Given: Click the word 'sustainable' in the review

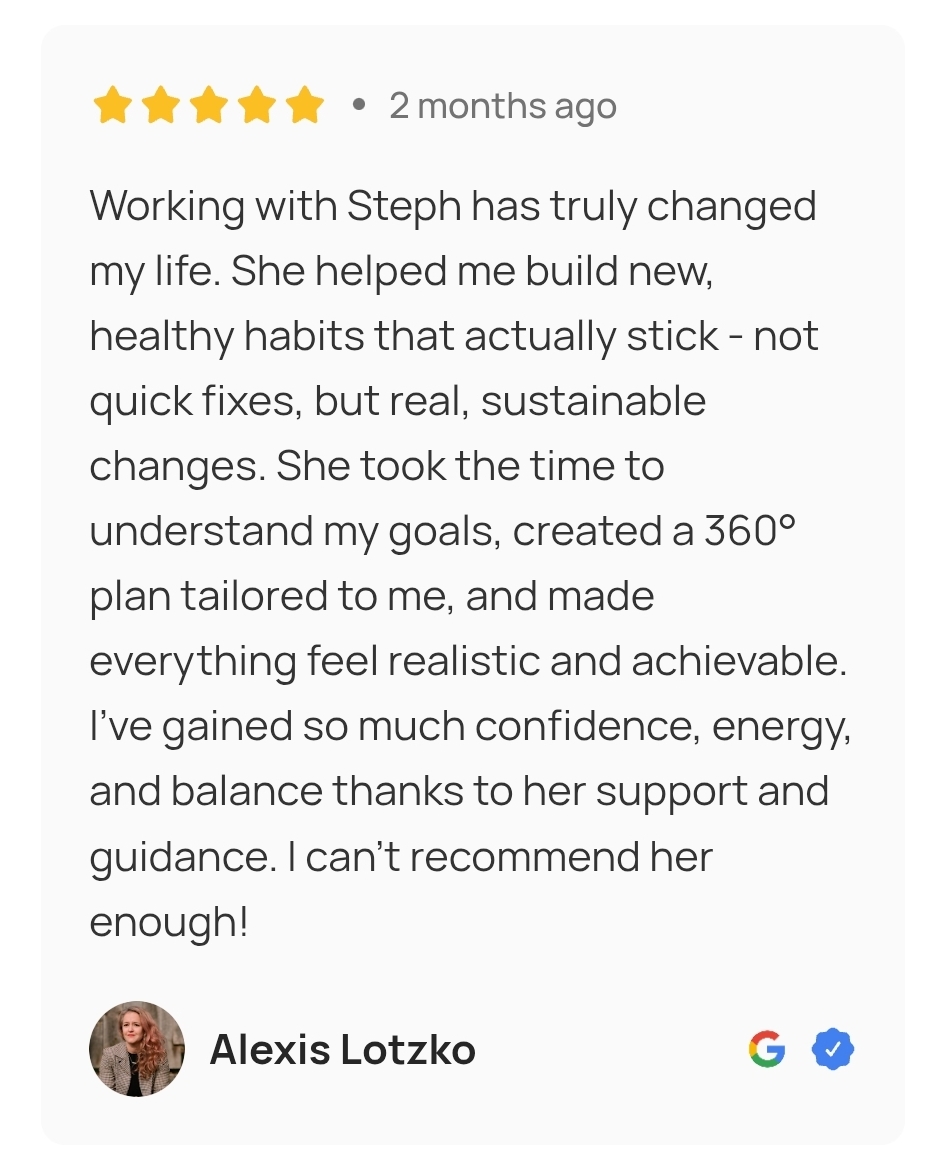Looking at the screenshot, I should 593,401.
